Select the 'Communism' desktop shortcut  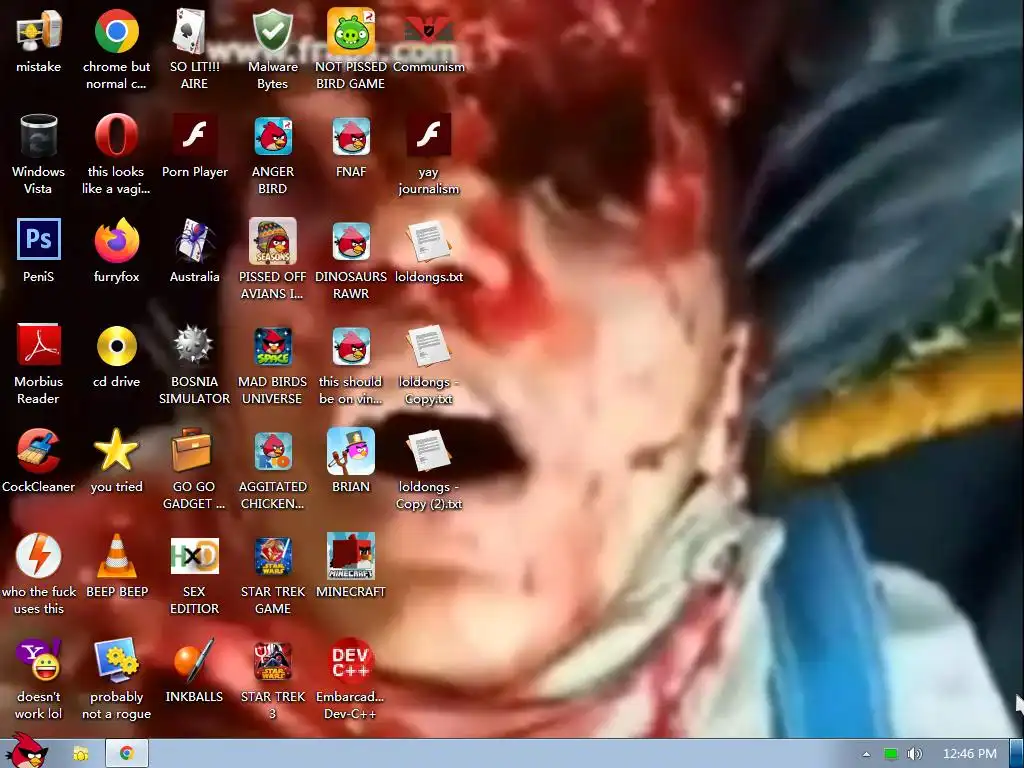[x=428, y=31]
